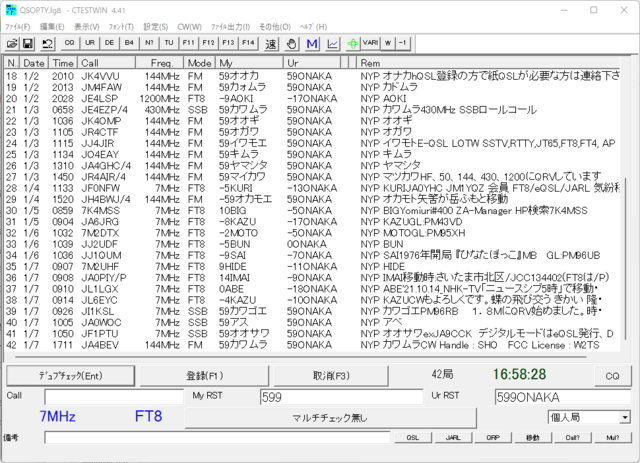This screenshot has height=463, width=640.
Task: Click the Mul? button
Action: (613, 437)
